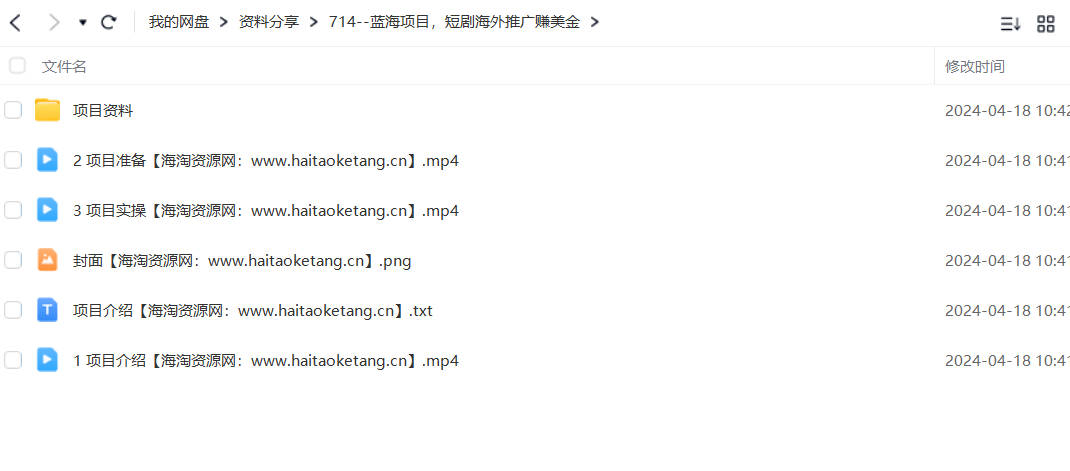Select file name 项目介绍 txt

point(253,311)
